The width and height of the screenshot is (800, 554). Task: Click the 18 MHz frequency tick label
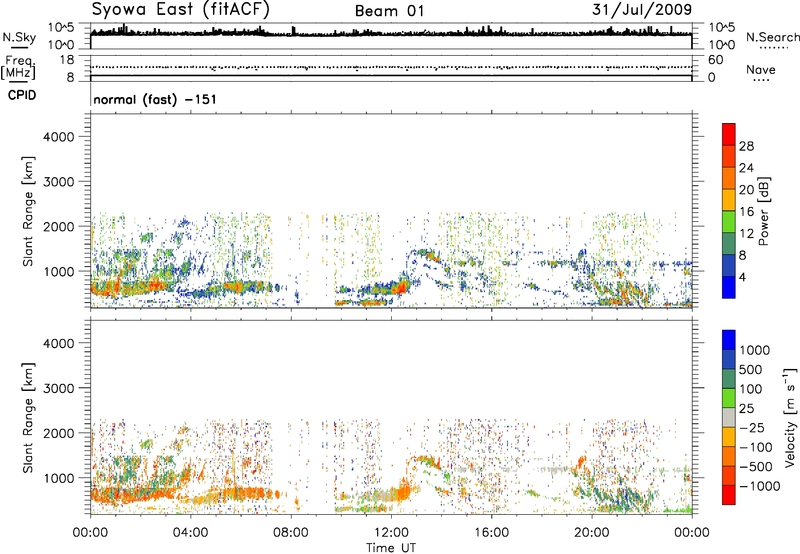[x=66, y=60]
